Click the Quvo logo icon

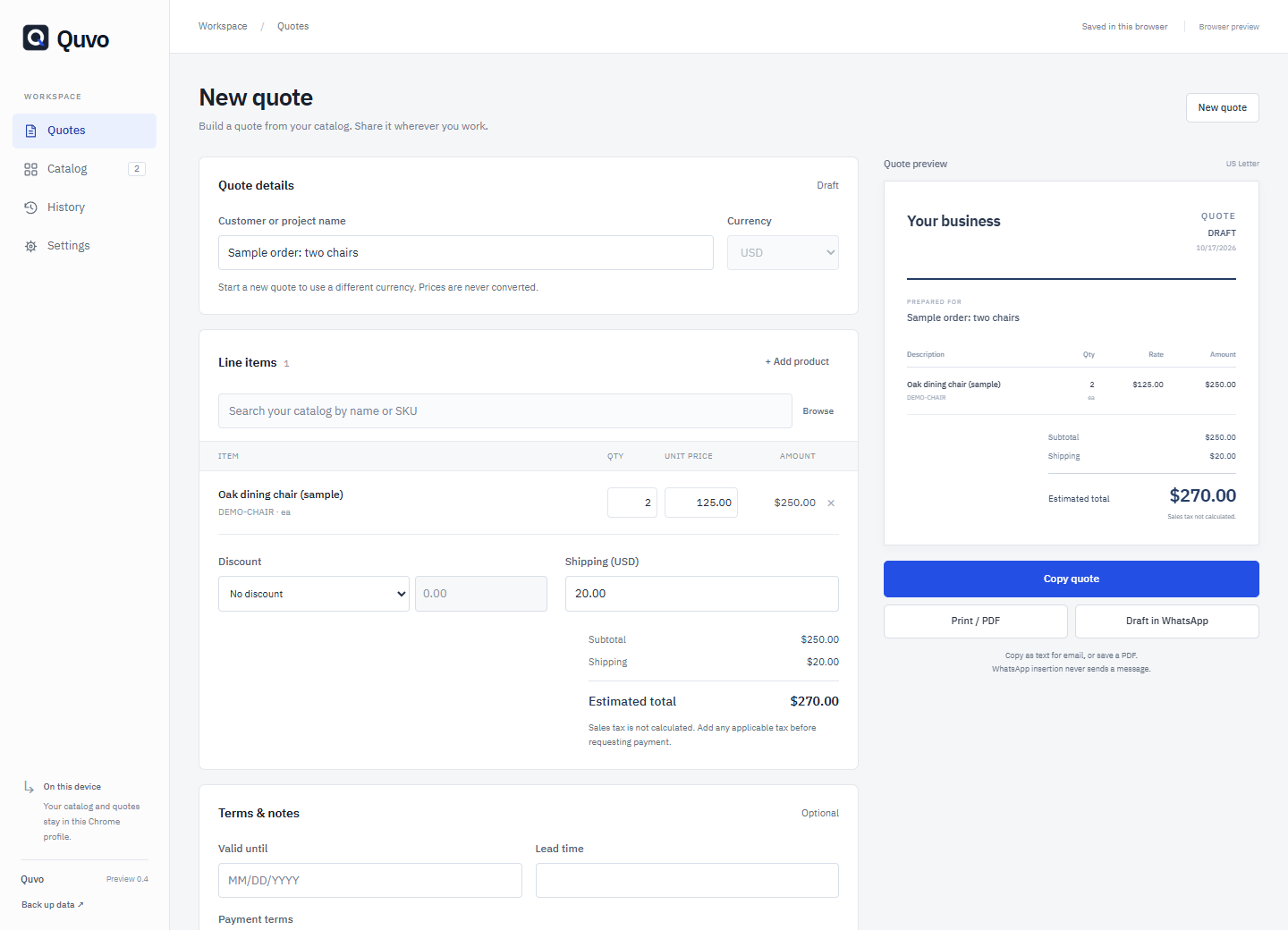pos(36,38)
